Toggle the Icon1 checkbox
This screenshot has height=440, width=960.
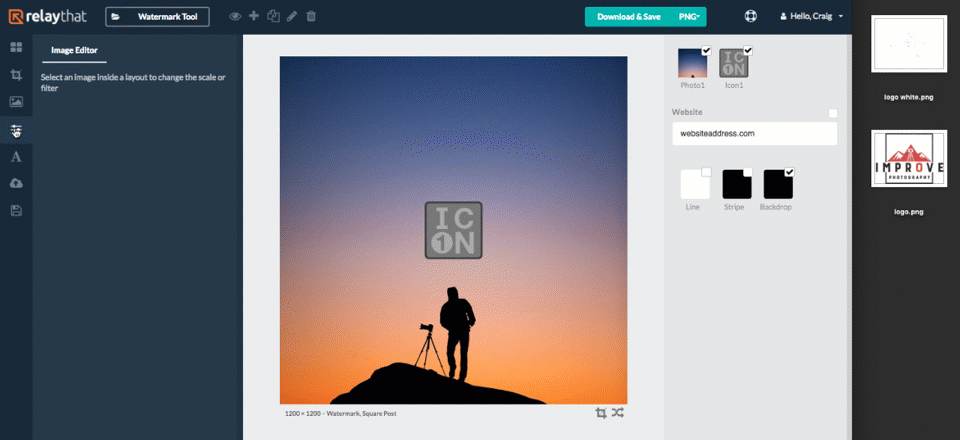click(x=748, y=51)
